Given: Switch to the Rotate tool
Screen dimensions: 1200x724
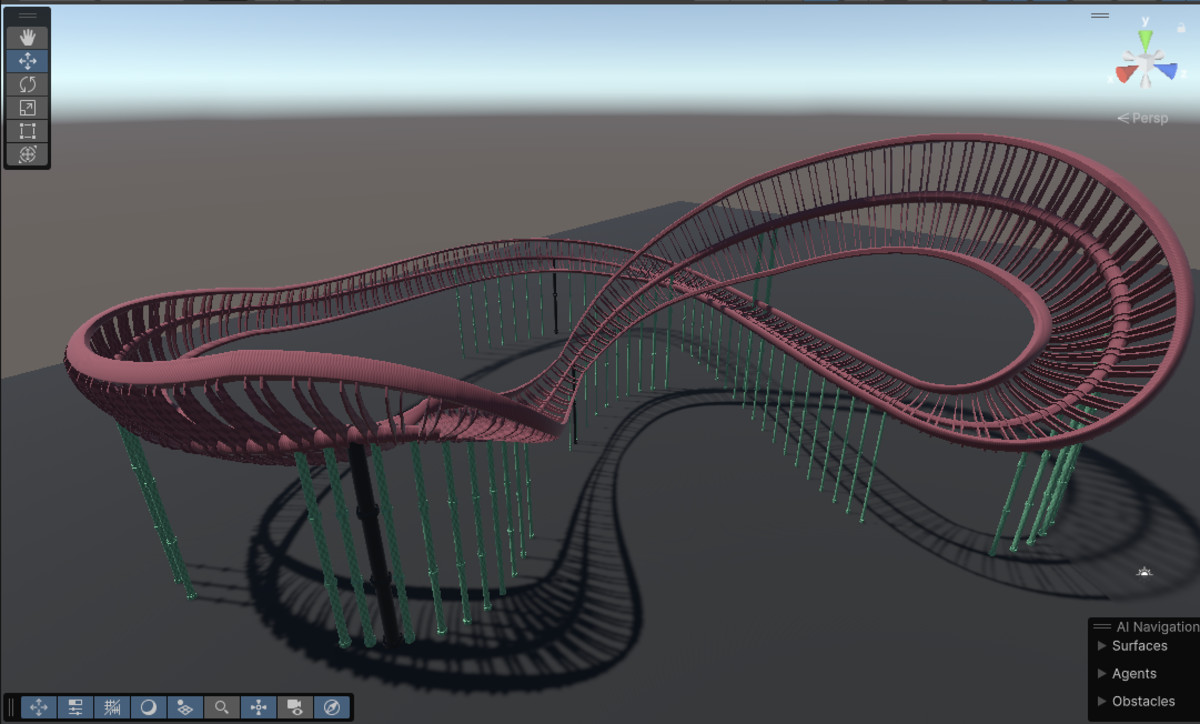Looking at the screenshot, I should [27, 84].
